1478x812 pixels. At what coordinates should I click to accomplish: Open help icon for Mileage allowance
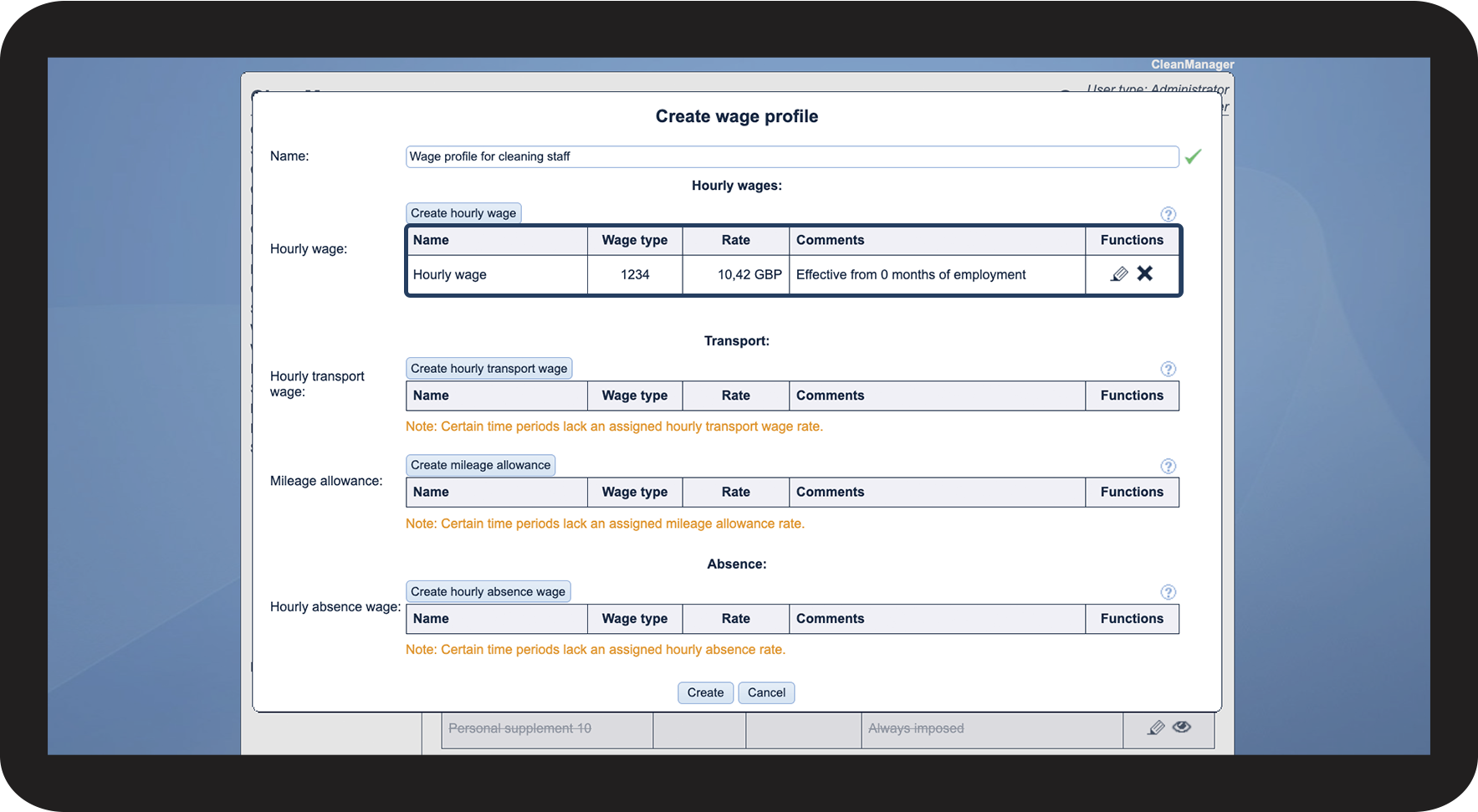point(1169,466)
